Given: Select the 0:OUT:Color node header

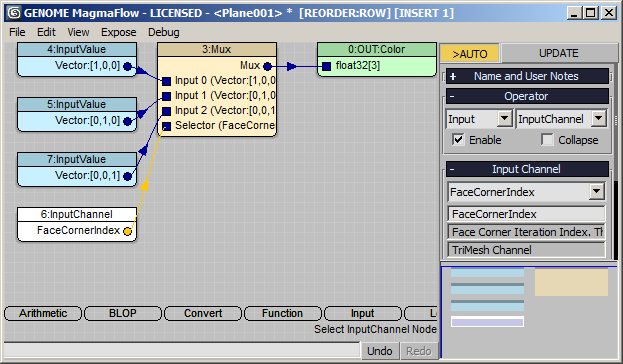Looking at the screenshot, I should click(x=377, y=49).
